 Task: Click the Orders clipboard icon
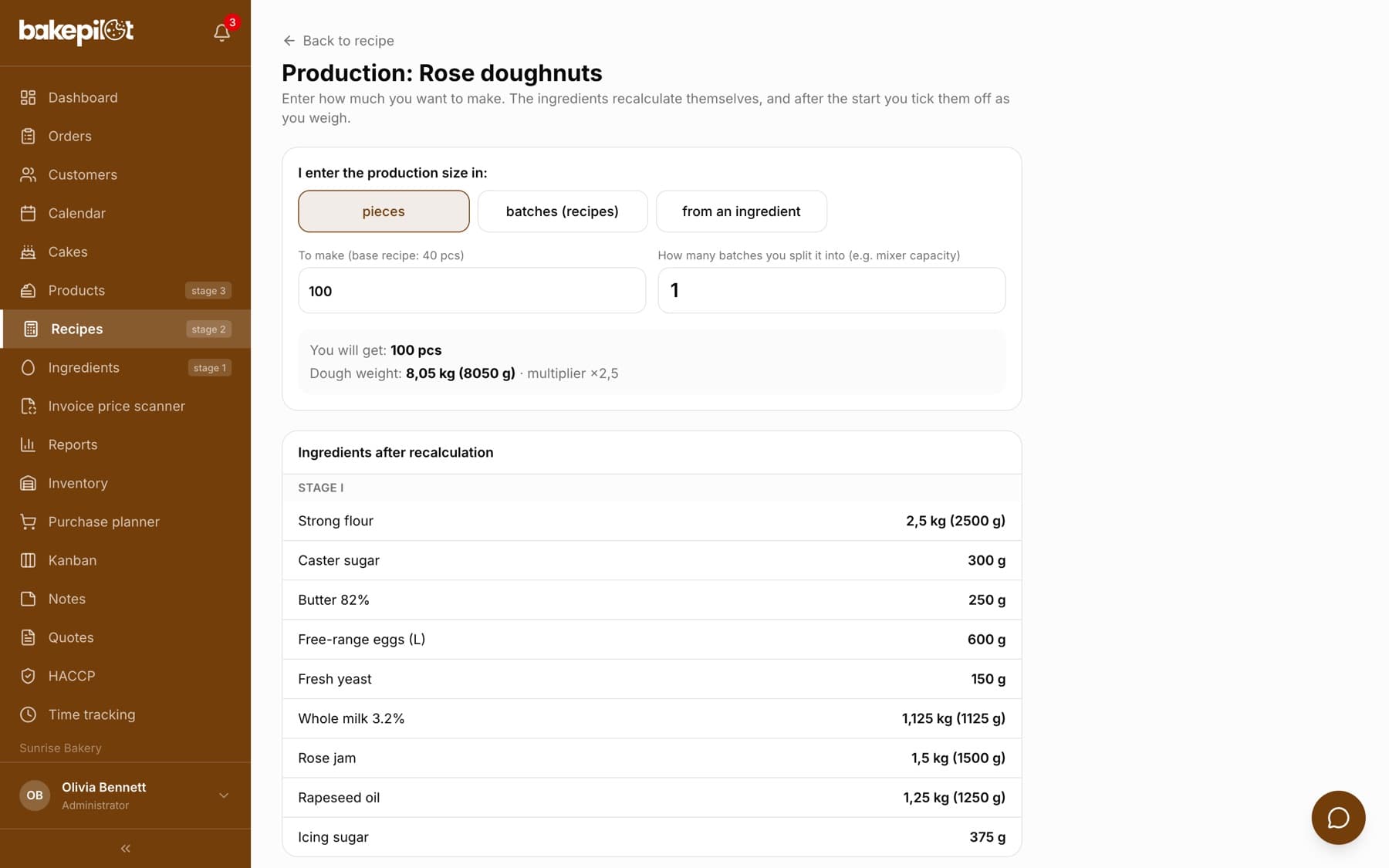tap(28, 136)
